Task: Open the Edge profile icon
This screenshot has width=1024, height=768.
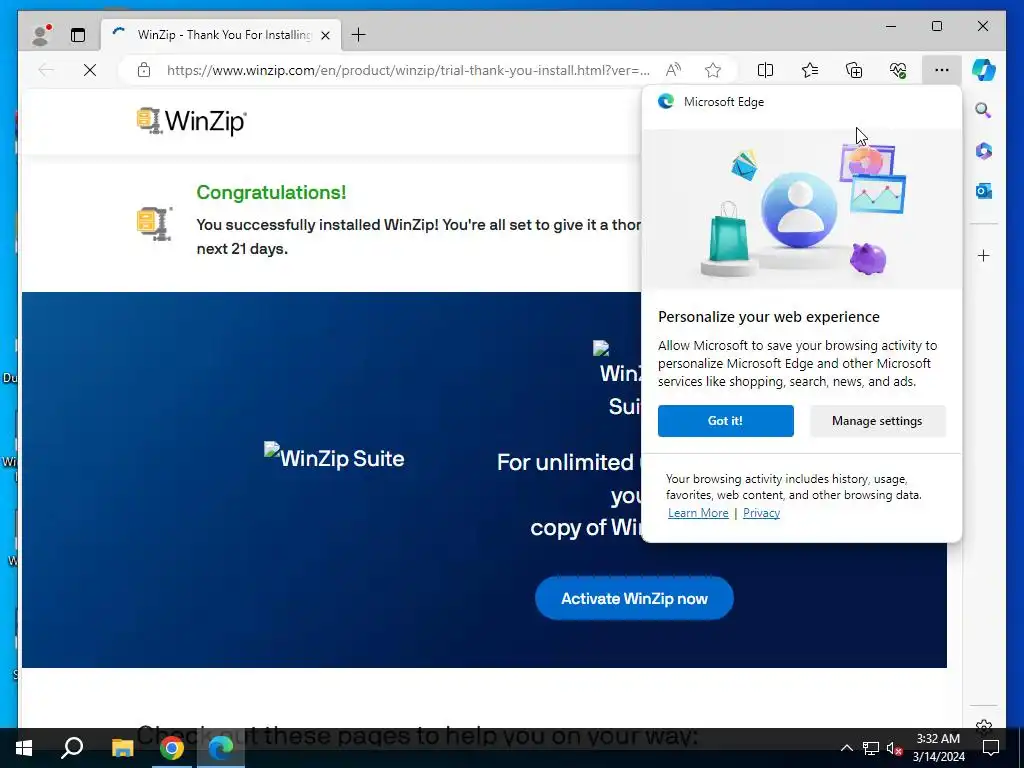Action: click(41, 35)
